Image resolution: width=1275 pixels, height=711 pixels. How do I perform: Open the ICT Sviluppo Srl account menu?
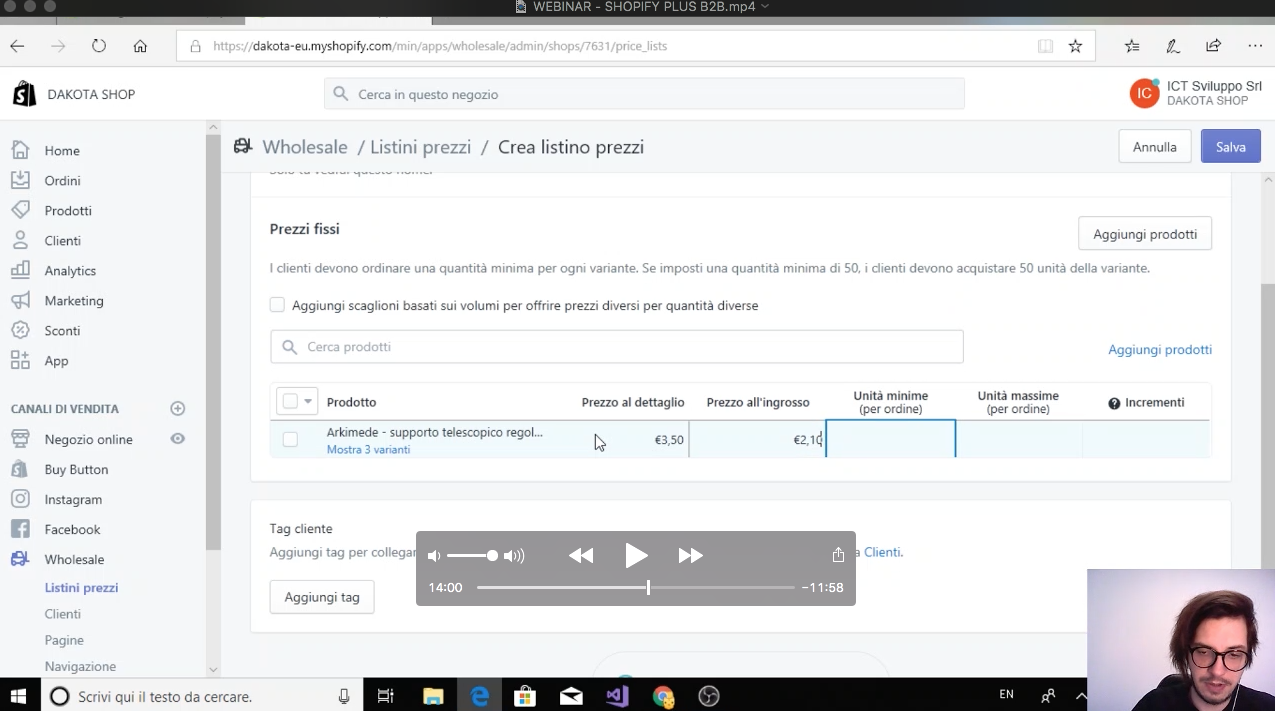pos(1196,94)
